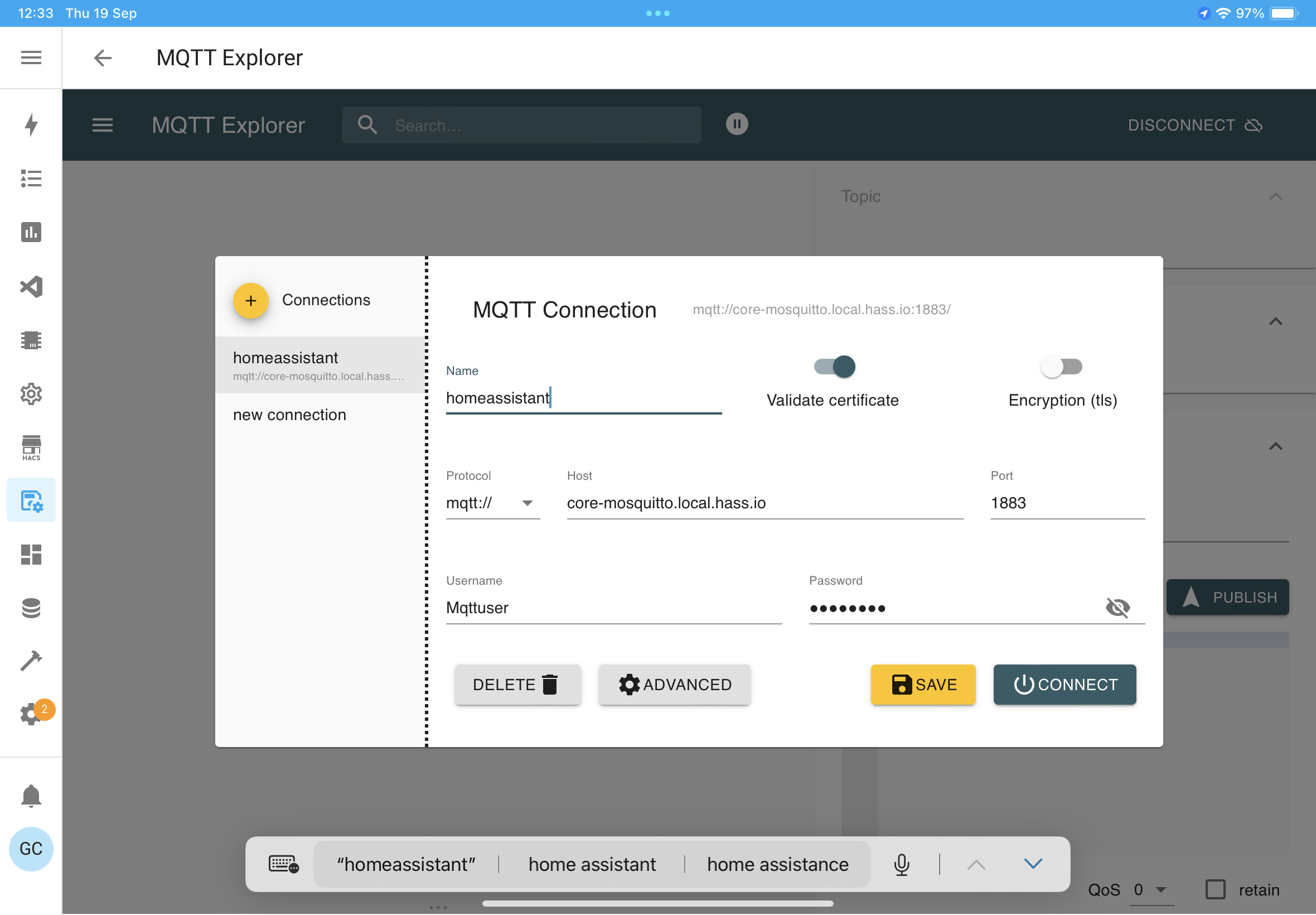Open the list view sidebar icon
Image resolution: width=1316 pixels, height=915 pixels.
31,179
